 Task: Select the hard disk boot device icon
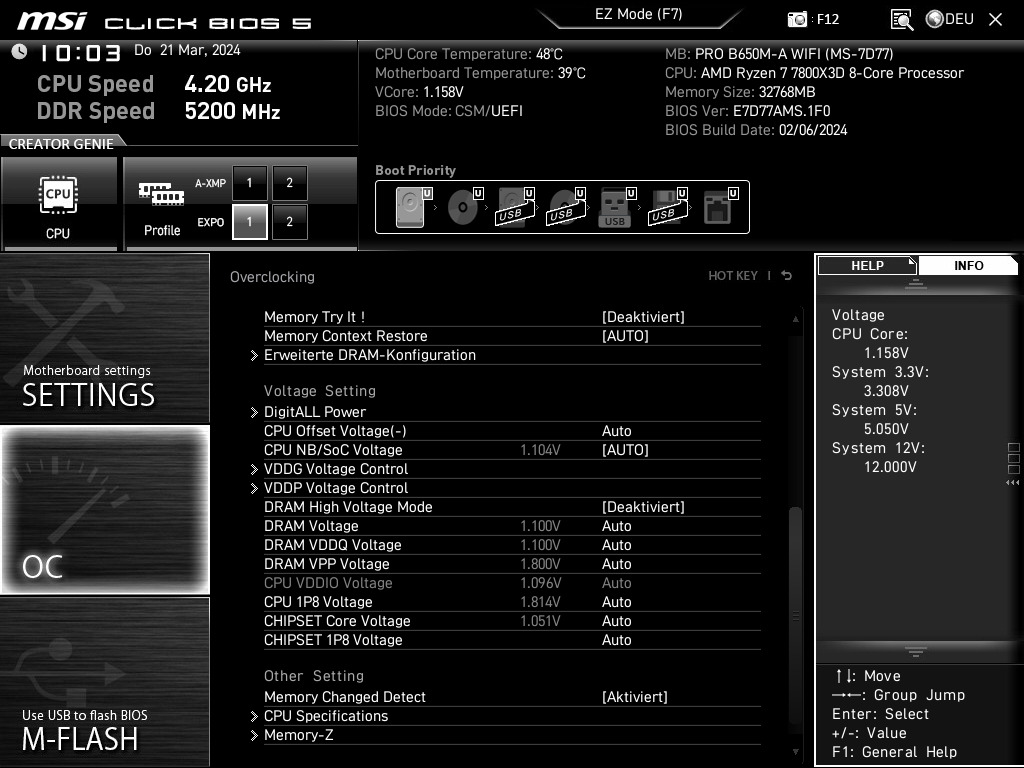tap(413, 207)
